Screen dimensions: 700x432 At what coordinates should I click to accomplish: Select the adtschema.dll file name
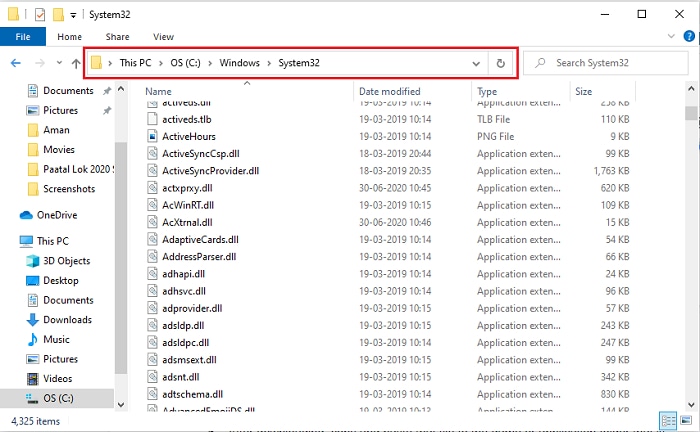click(x=192, y=394)
